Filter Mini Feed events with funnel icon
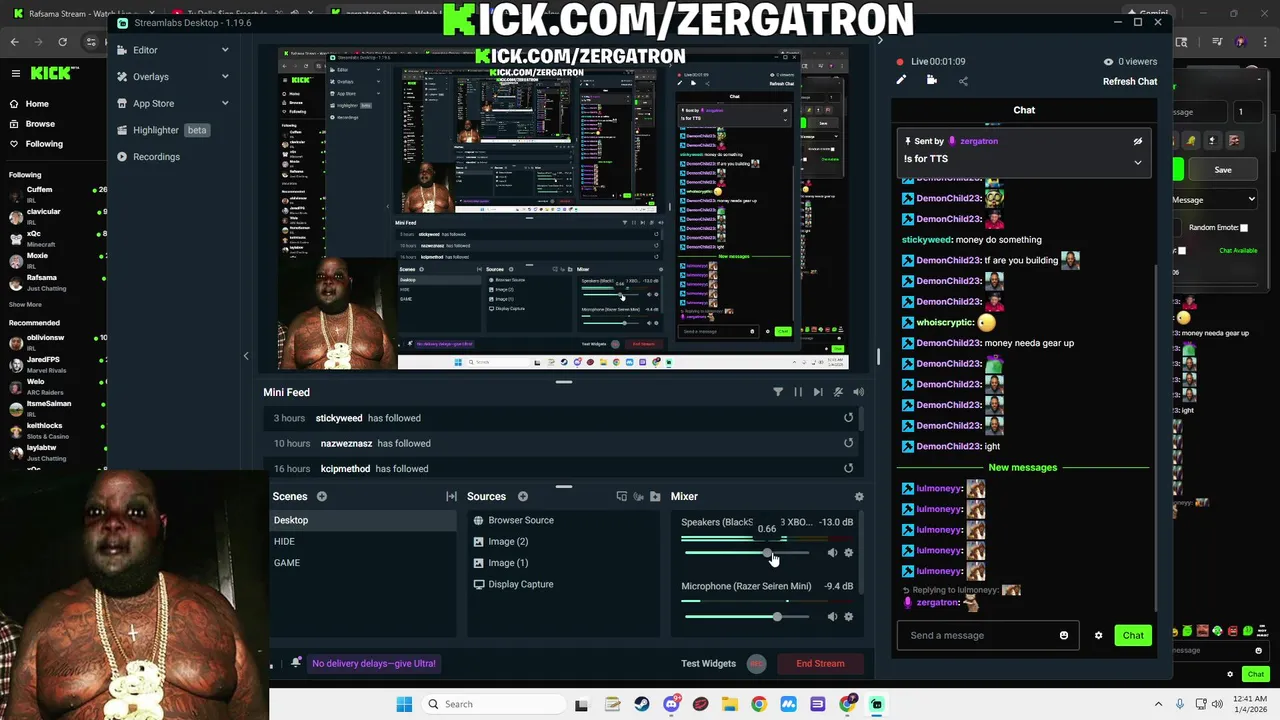Screen dimensions: 1280x720 click(x=778, y=392)
